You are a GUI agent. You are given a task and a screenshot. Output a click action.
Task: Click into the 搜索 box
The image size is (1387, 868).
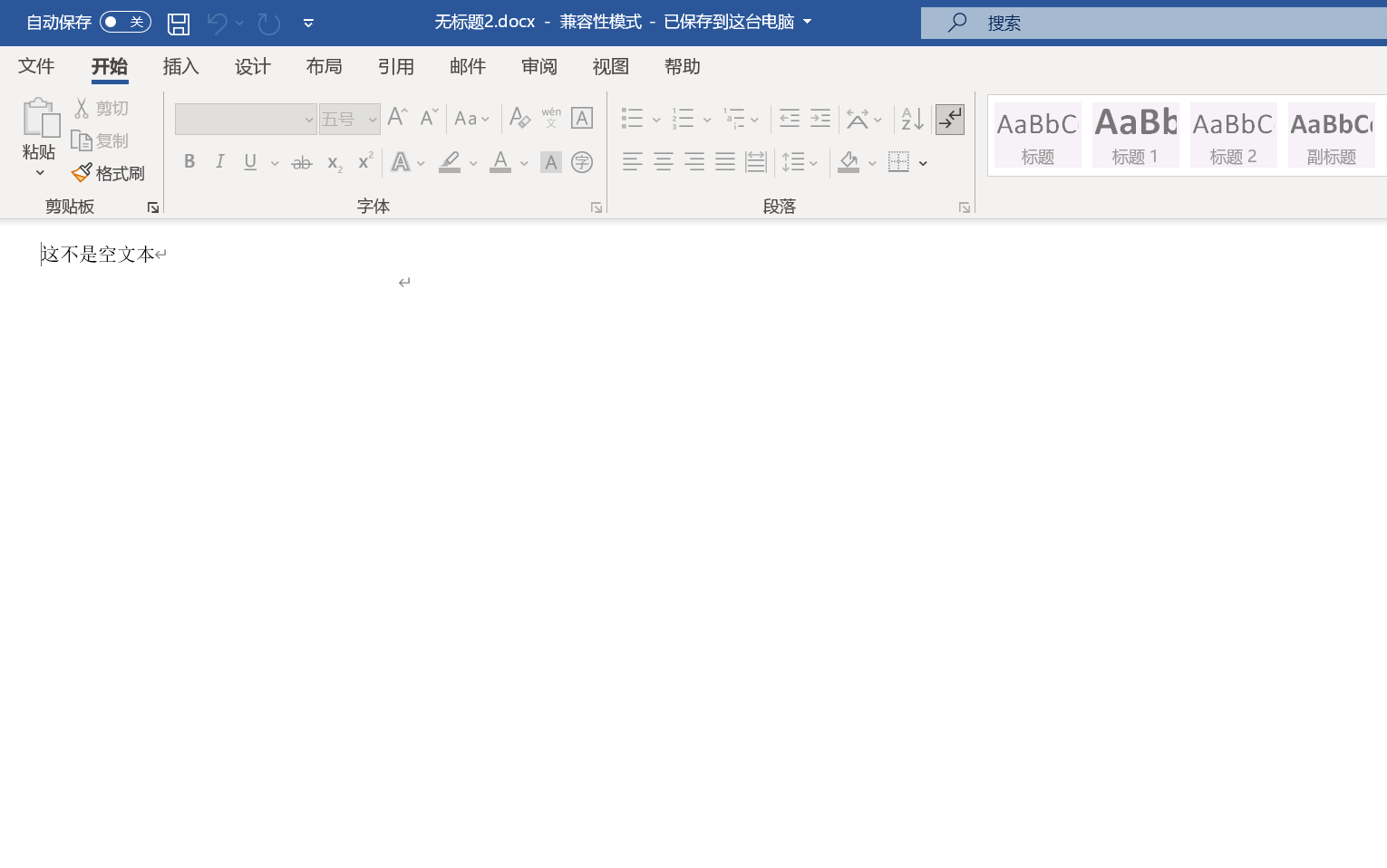tap(1154, 23)
